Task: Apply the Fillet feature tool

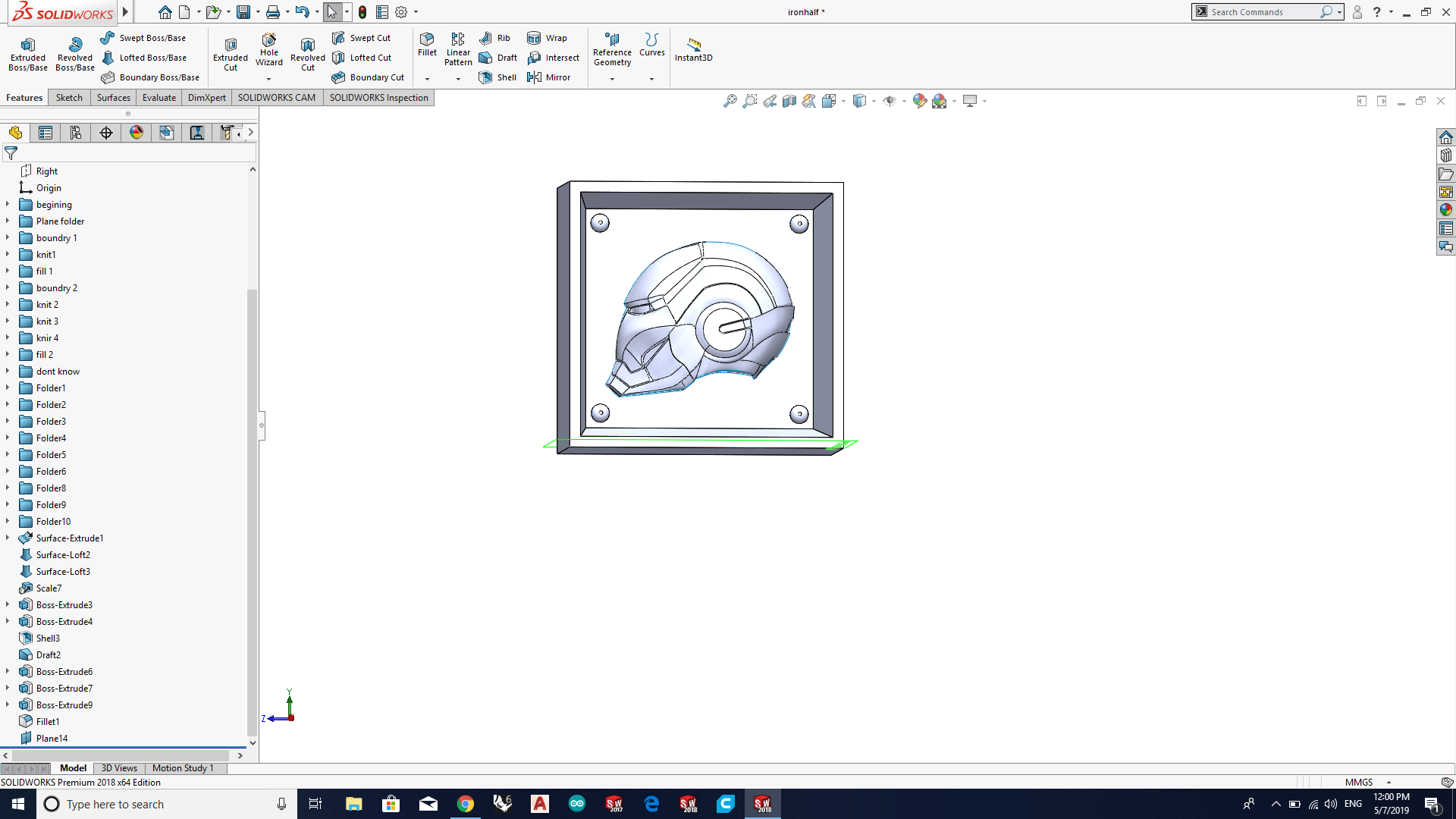Action: (x=427, y=44)
